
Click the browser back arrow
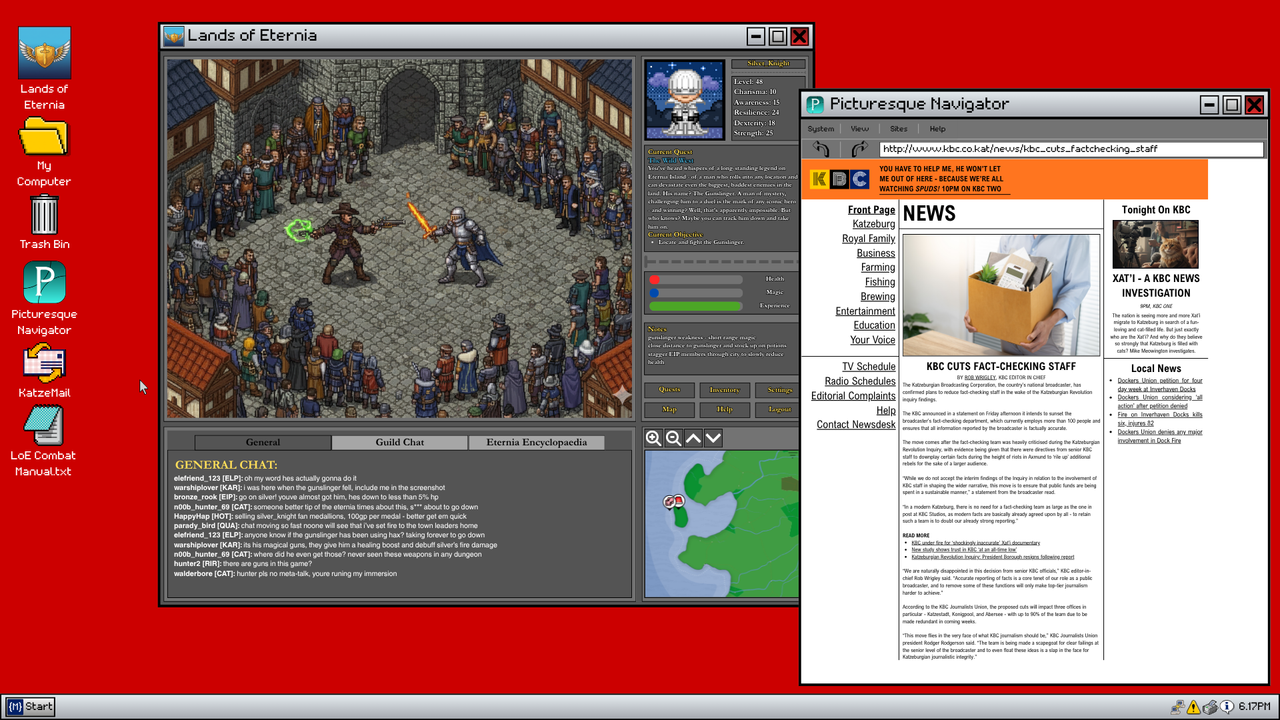(x=822, y=149)
